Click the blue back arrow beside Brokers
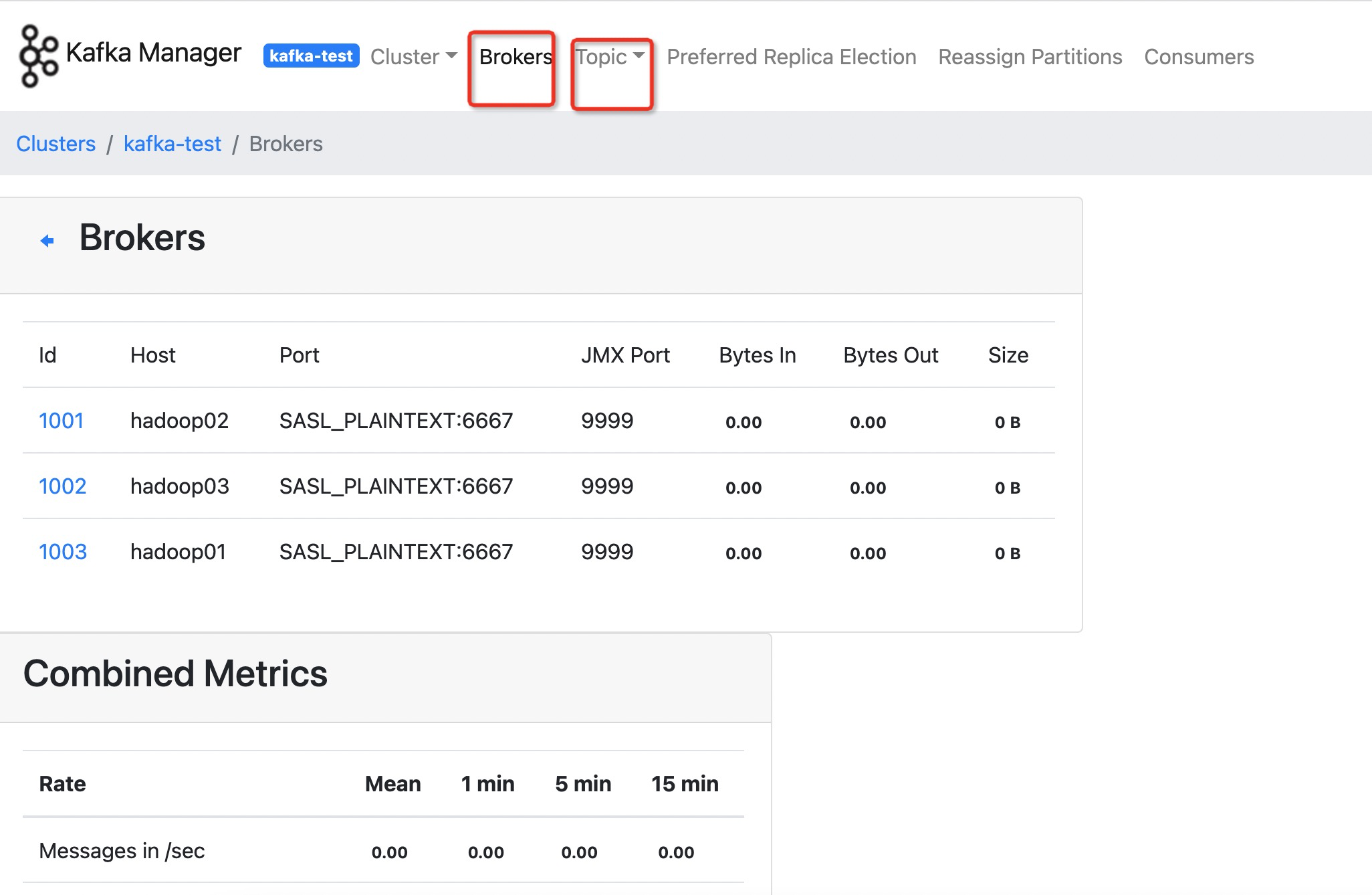The width and height of the screenshot is (1372, 895). pyautogui.click(x=47, y=241)
